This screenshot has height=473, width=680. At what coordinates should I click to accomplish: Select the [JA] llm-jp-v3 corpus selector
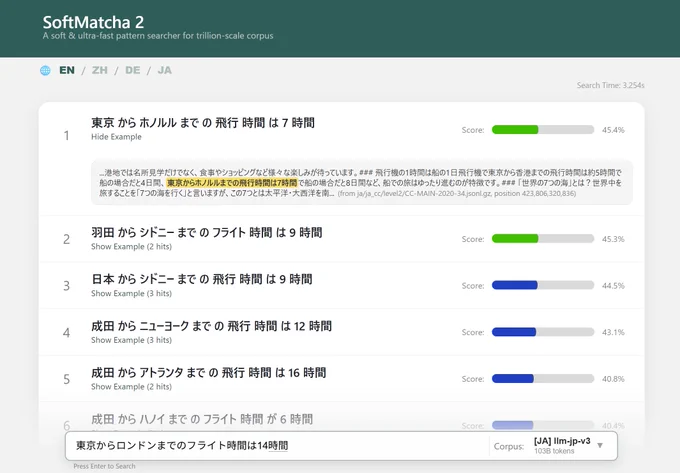click(562, 445)
